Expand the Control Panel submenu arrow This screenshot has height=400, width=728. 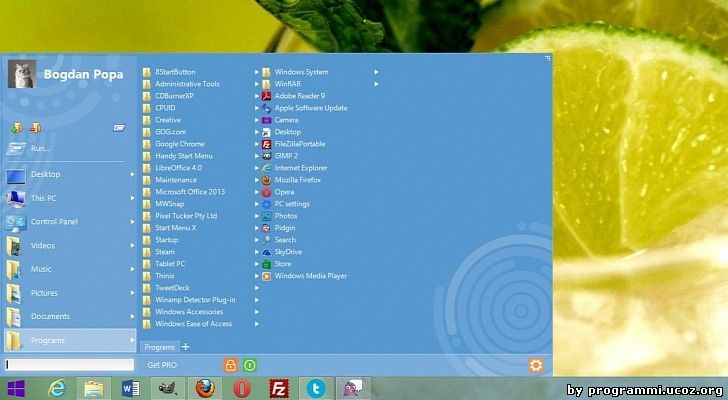132,222
